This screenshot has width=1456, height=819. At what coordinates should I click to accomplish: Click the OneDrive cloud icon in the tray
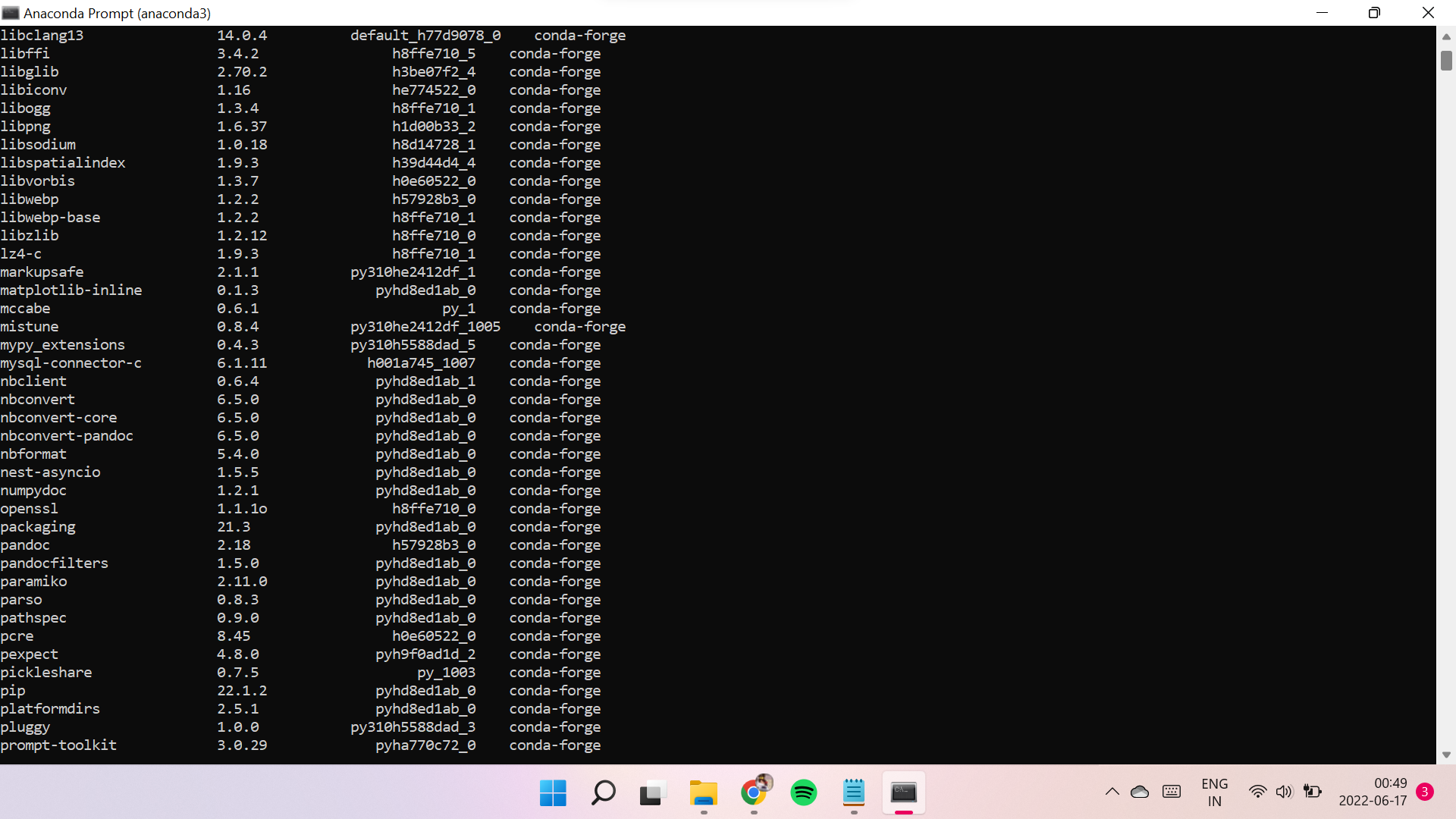[x=1139, y=792]
